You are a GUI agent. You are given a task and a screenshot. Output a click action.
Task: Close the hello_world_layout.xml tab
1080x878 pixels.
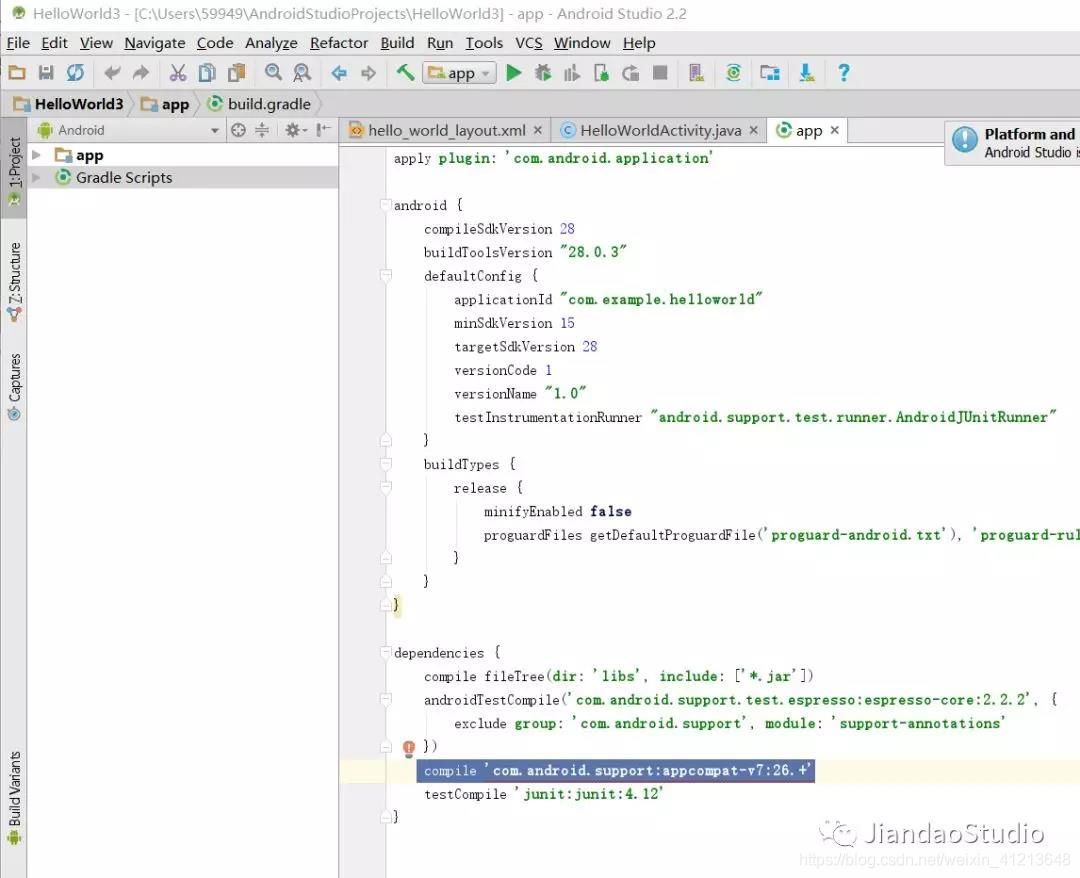coord(538,130)
